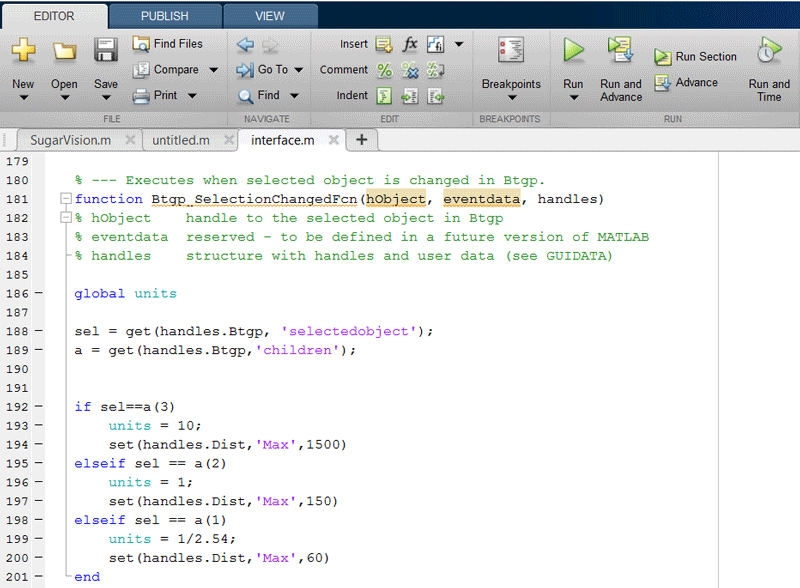Image resolution: width=800 pixels, height=588 pixels.
Task: Switch to the EDITOR ribbon tab
Action: pos(54,16)
